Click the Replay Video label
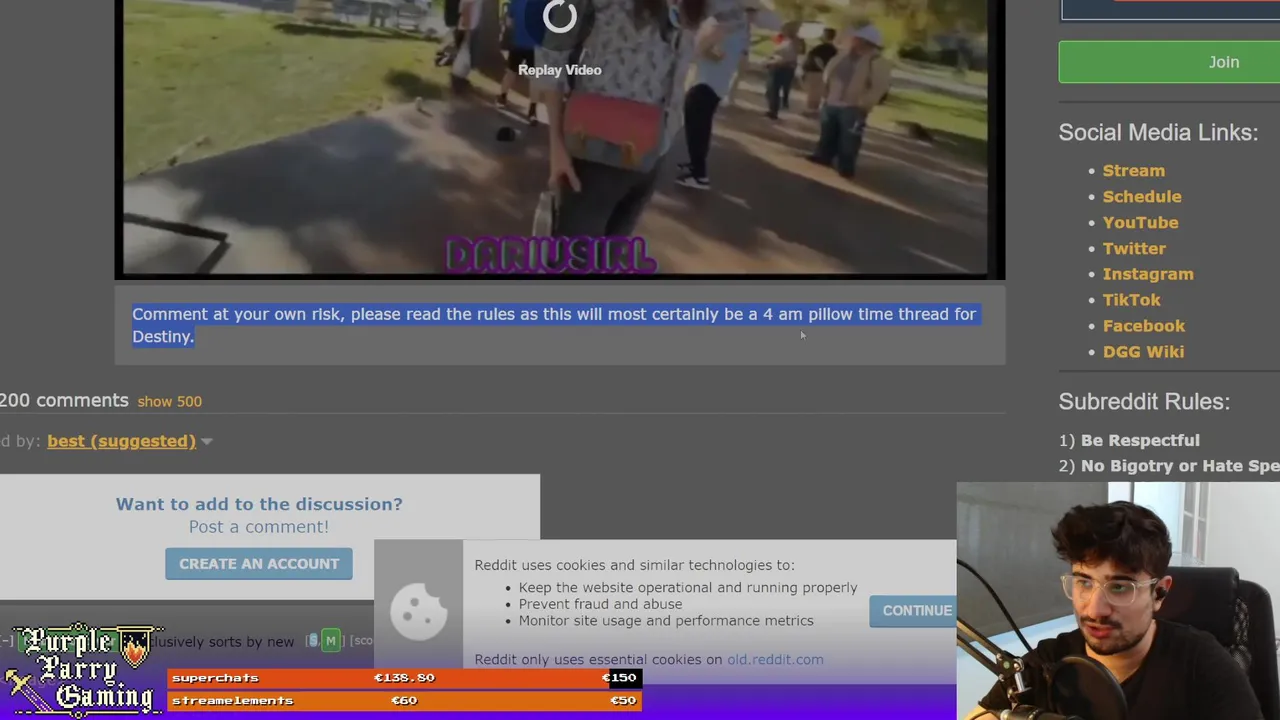This screenshot has height=720, width=1280. (x=560, y=70)
